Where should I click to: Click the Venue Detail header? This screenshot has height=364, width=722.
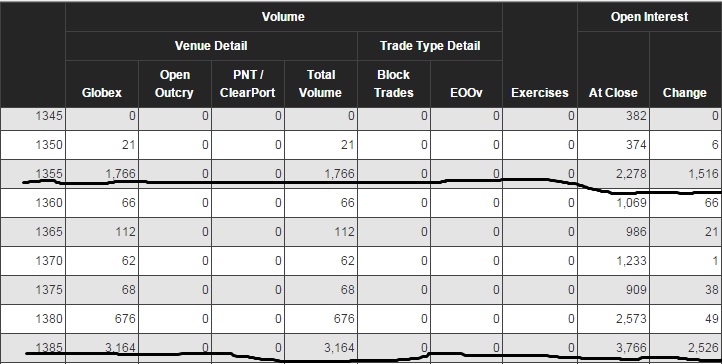[211, 46]
